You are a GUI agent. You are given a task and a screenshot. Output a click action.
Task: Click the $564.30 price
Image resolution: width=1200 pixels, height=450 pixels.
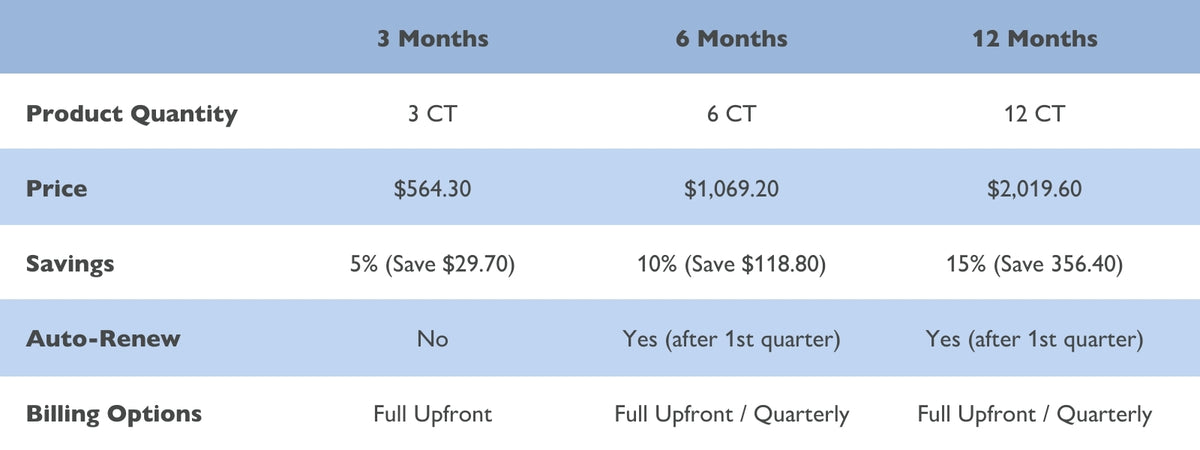tap(432, 189)
